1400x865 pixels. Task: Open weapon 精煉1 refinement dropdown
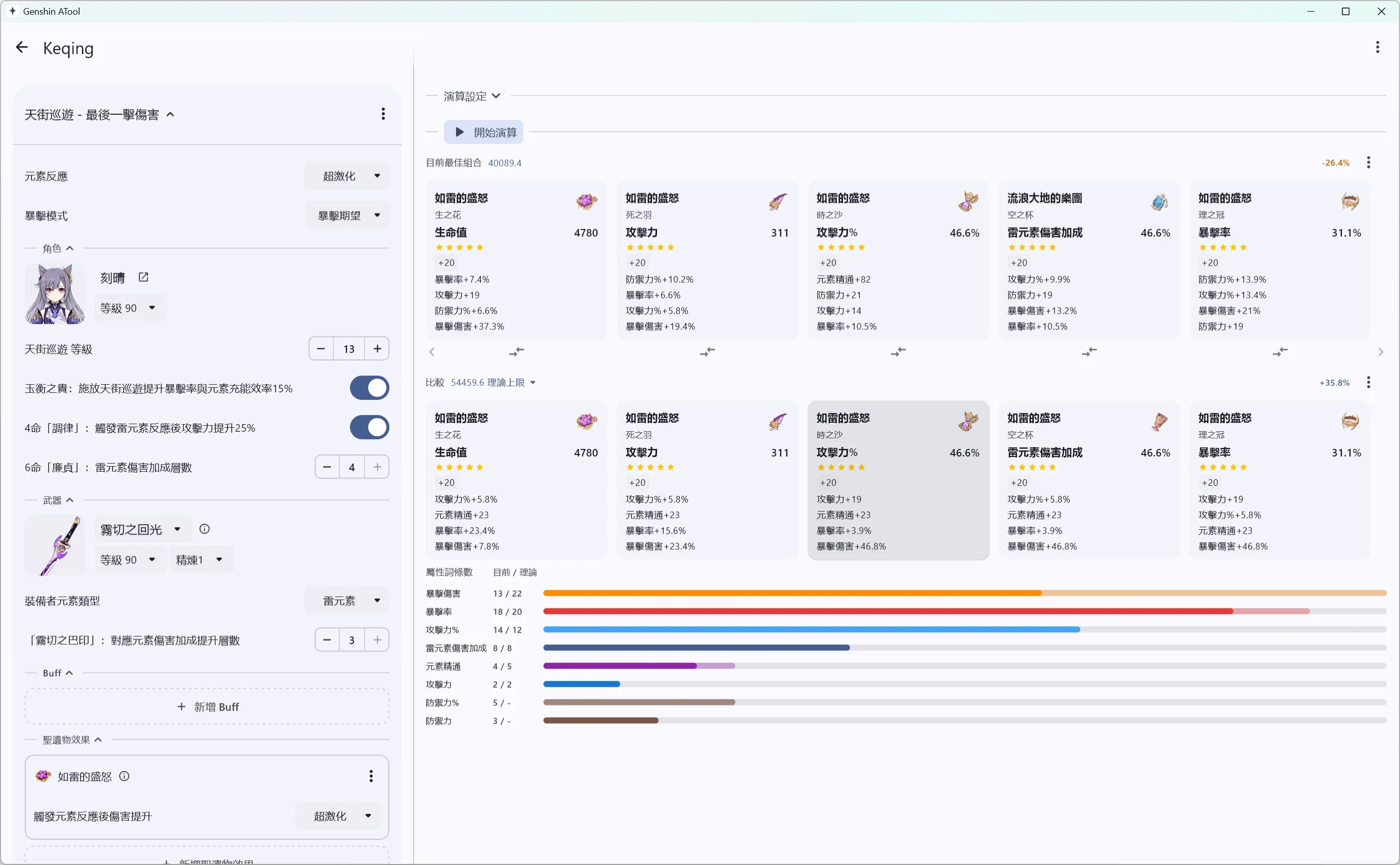(x=202, y=559)
